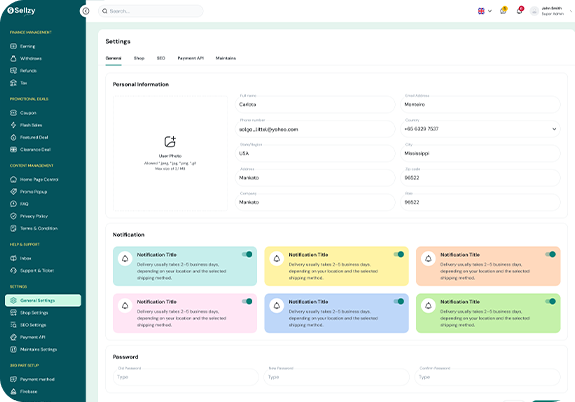Switch to the Payment API tab
575x402 pixels.
(191, 58)
